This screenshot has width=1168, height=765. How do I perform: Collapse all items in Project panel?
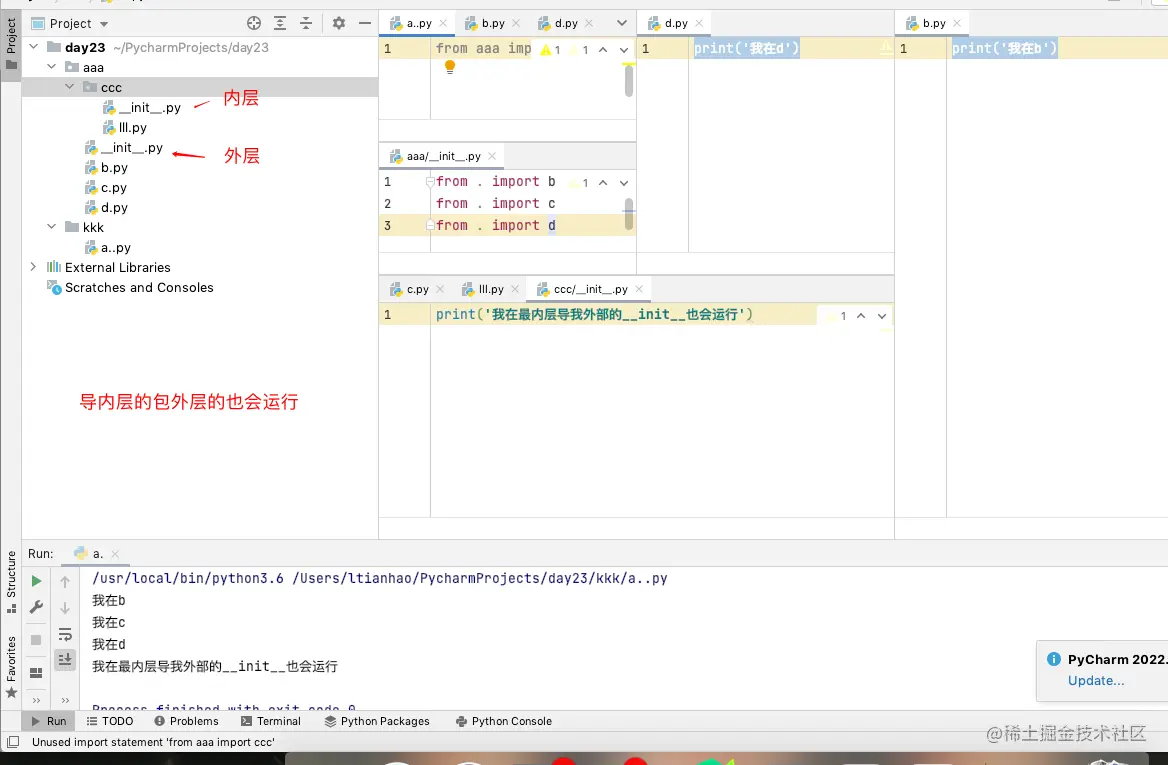[306, 23]
